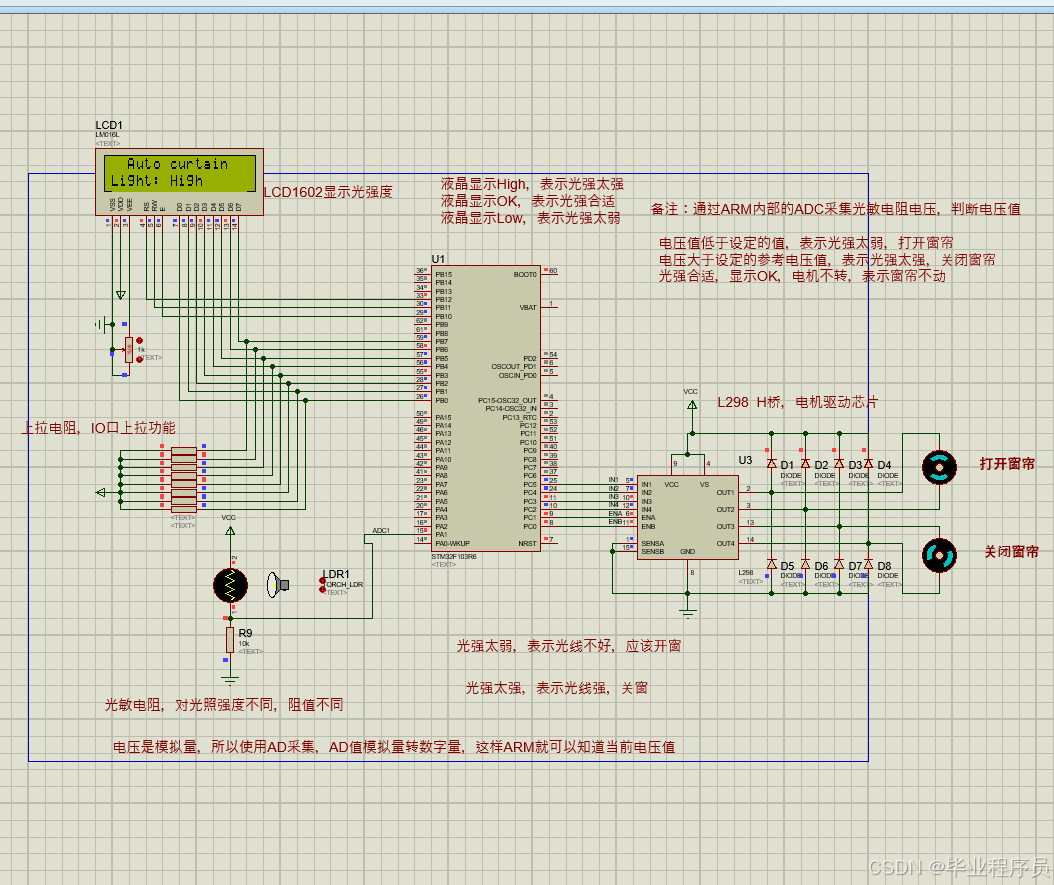Select the D6 diode symbol

[805, 564]
